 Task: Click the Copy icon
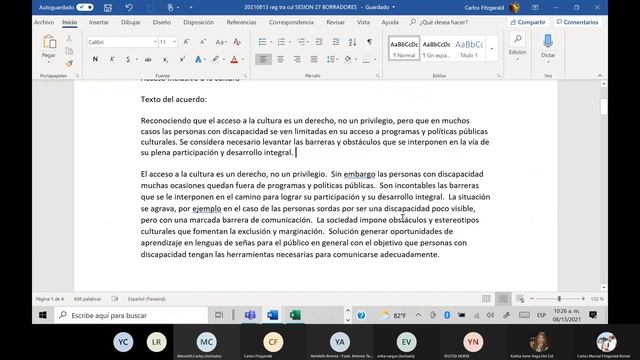[x=69, y=51]
